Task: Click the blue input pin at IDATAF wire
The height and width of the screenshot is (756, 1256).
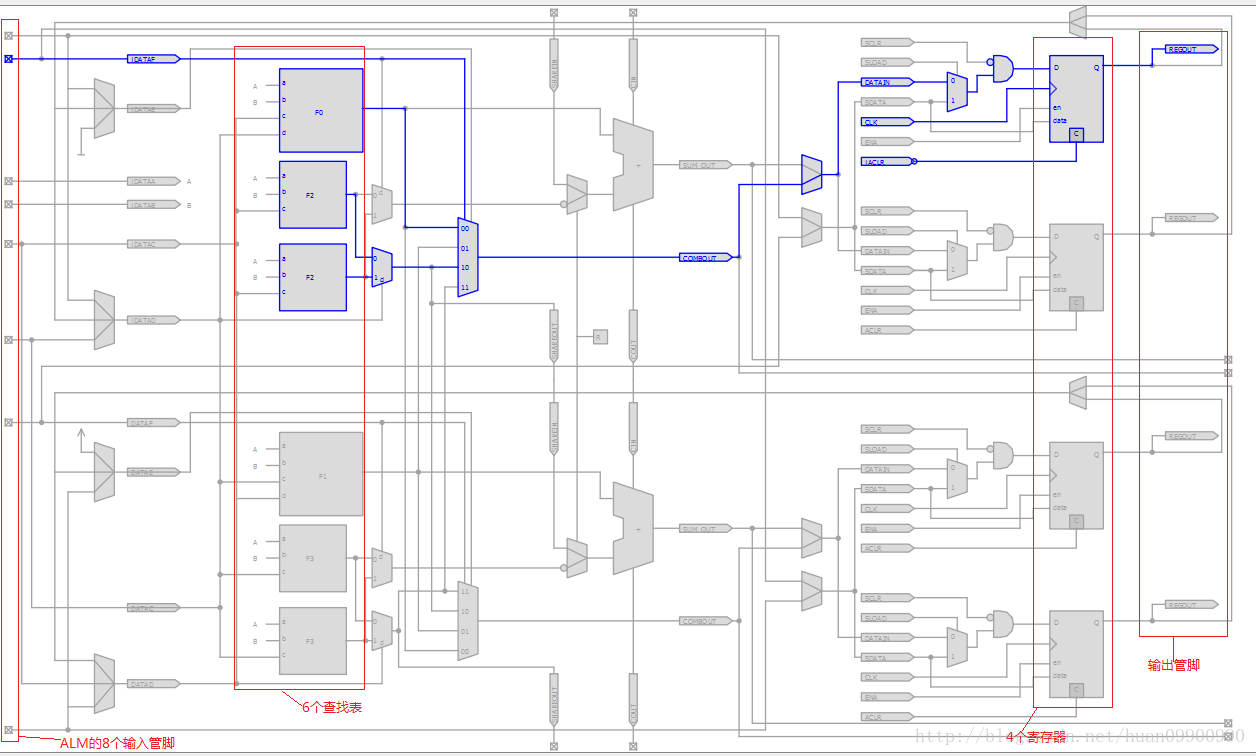Action: coord(9,59)
